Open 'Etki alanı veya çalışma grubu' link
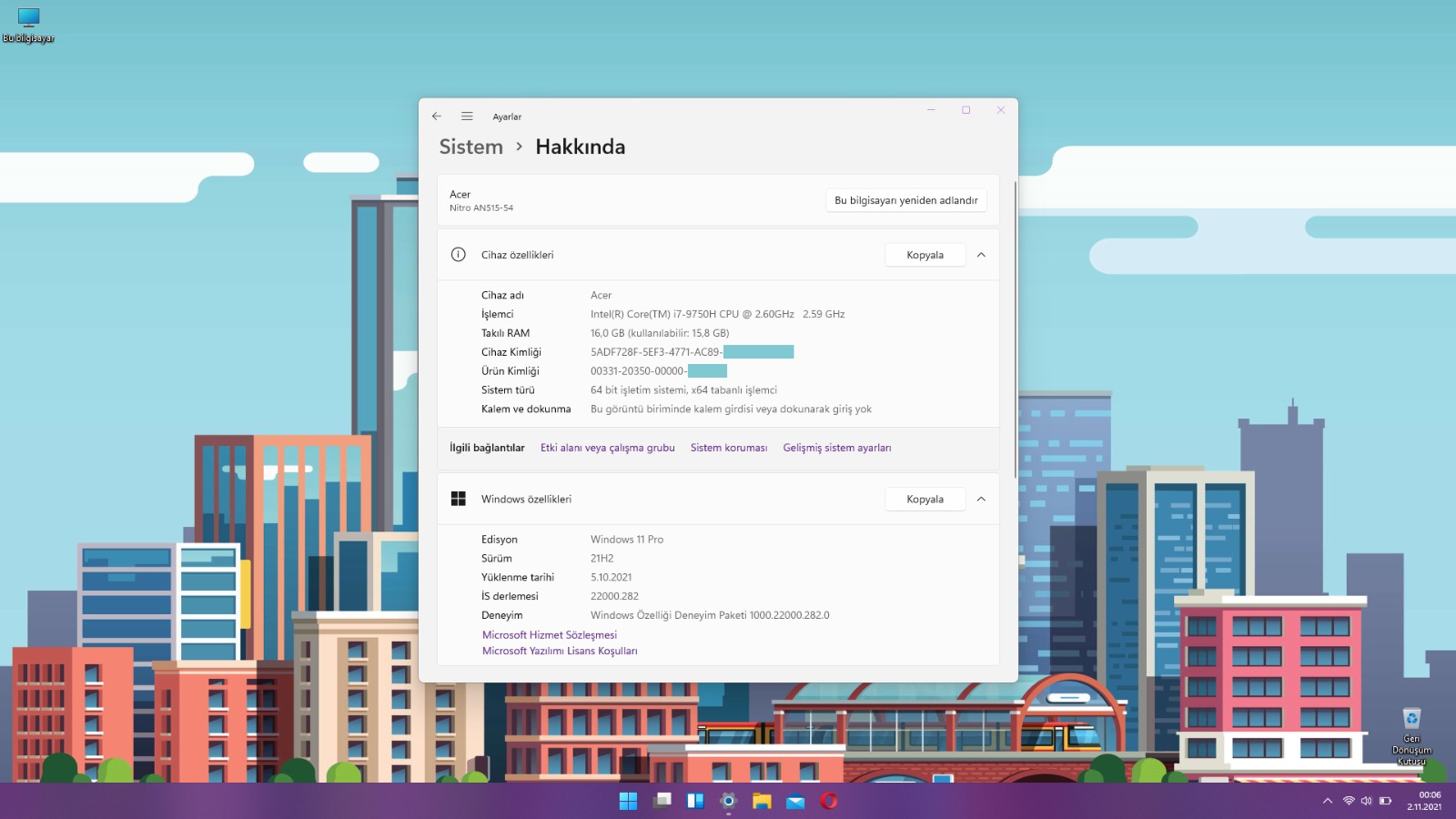Screen dimensions: 1456x819 coord(608,448)
